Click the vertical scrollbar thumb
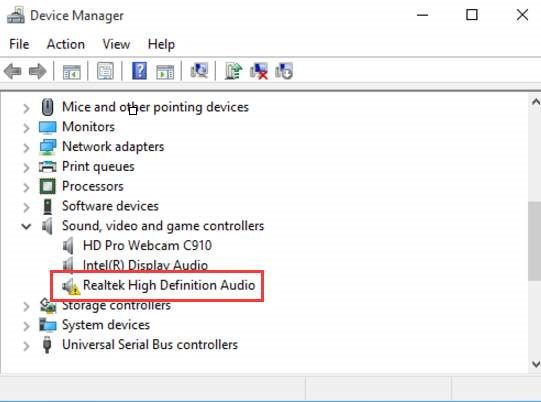Screen dimensions: 541x402 [534, 241]
